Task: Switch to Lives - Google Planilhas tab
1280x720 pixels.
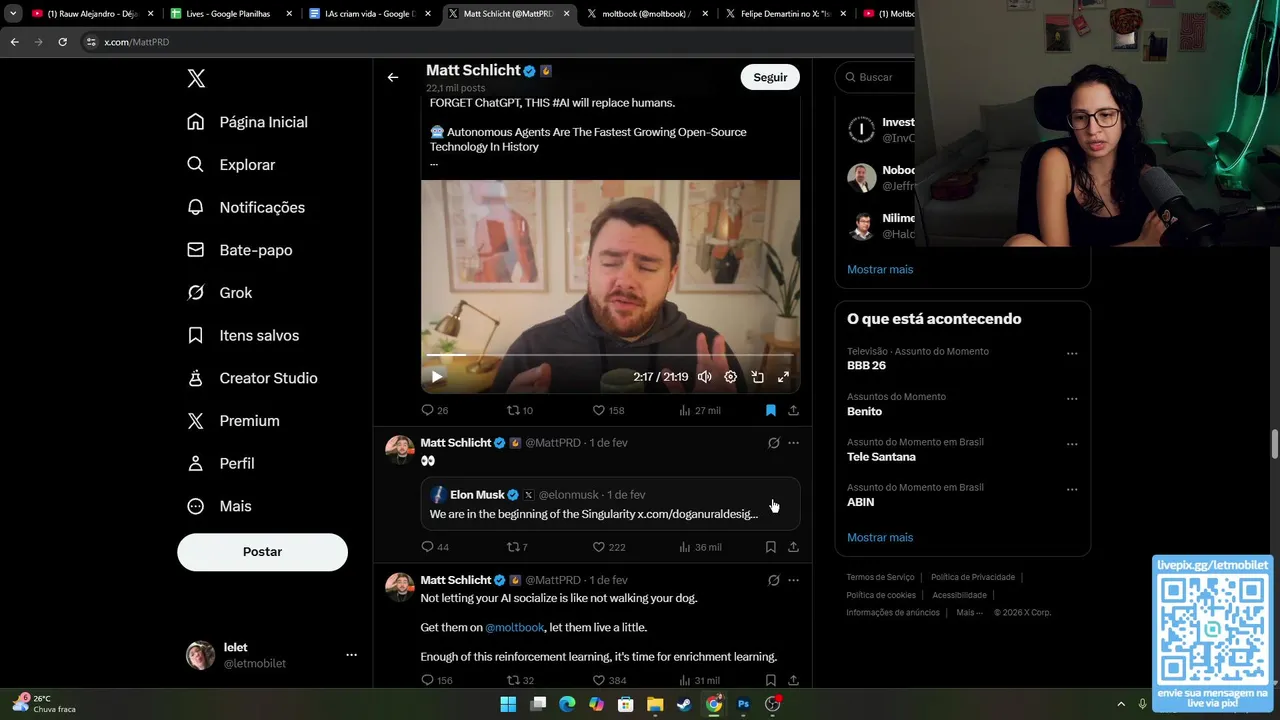Action: point(231,14)
